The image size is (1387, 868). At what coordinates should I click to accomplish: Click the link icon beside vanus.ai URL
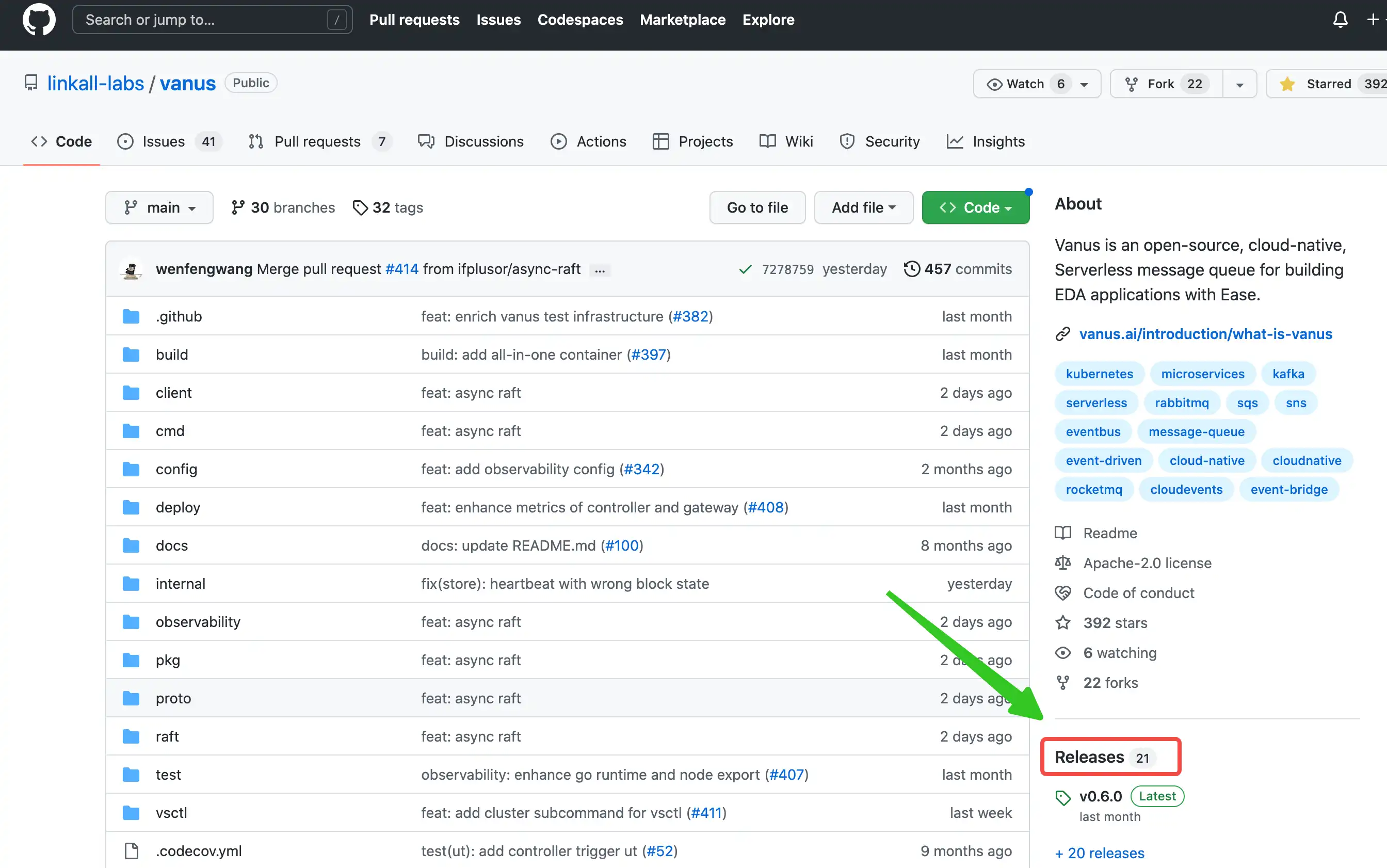coord(1063,334)
